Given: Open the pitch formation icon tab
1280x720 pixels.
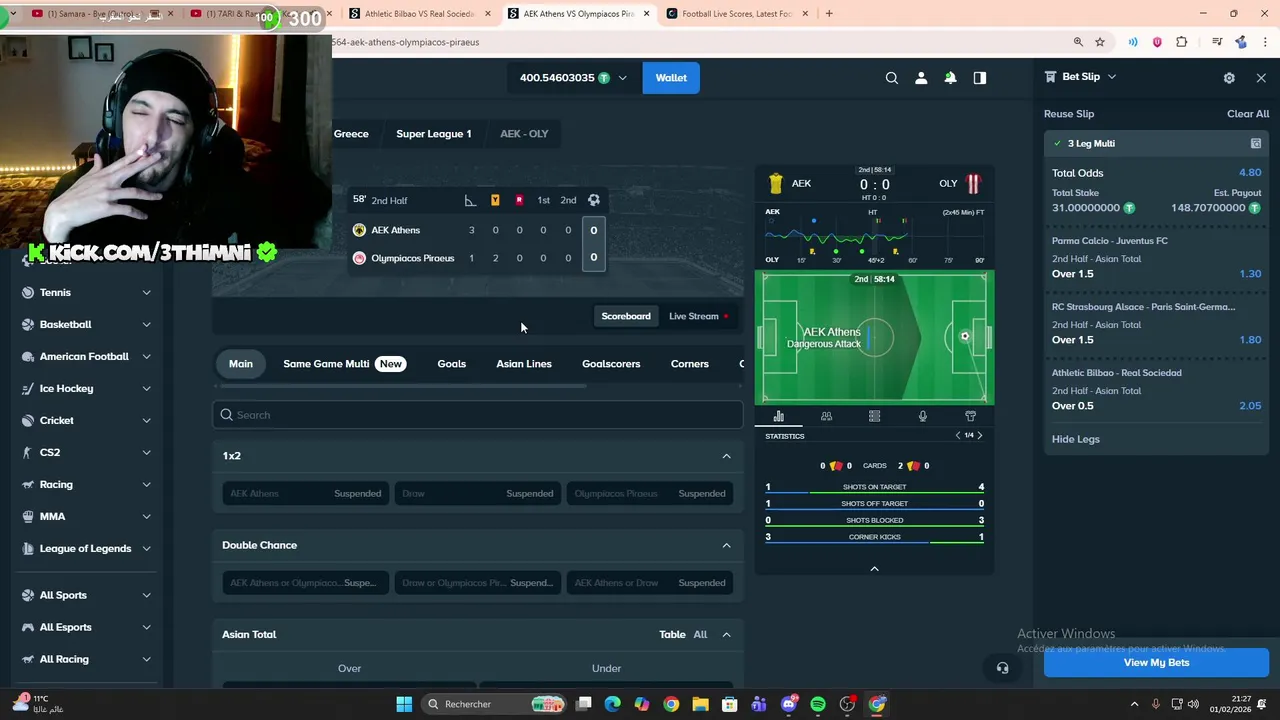Looking at the screenshot, I should pos(874,416).
